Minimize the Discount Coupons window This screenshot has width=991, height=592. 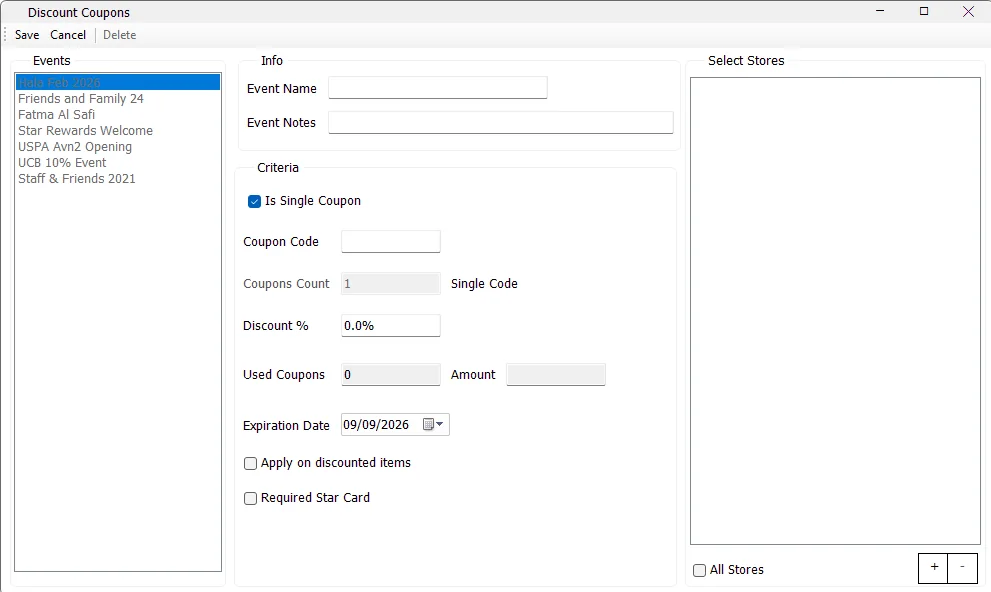(880, 11)
